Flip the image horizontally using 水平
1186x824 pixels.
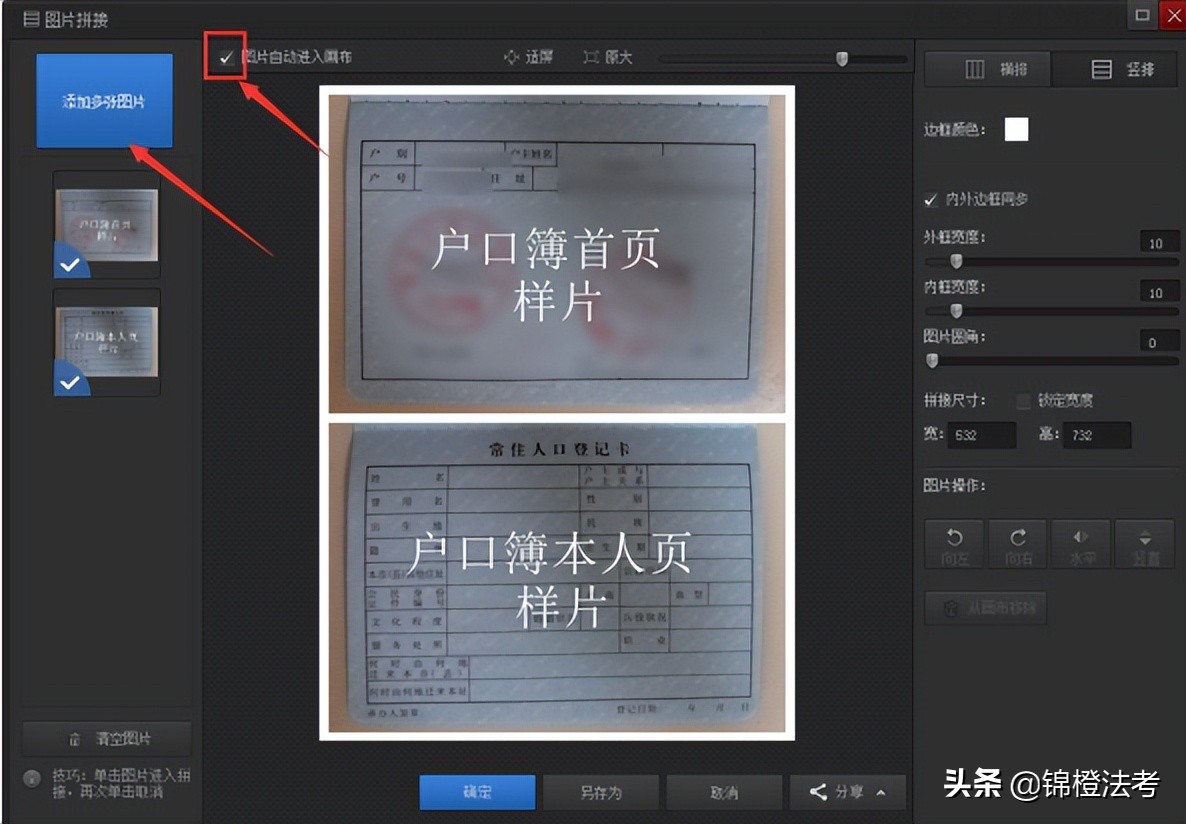click(x=1081, y=544)
